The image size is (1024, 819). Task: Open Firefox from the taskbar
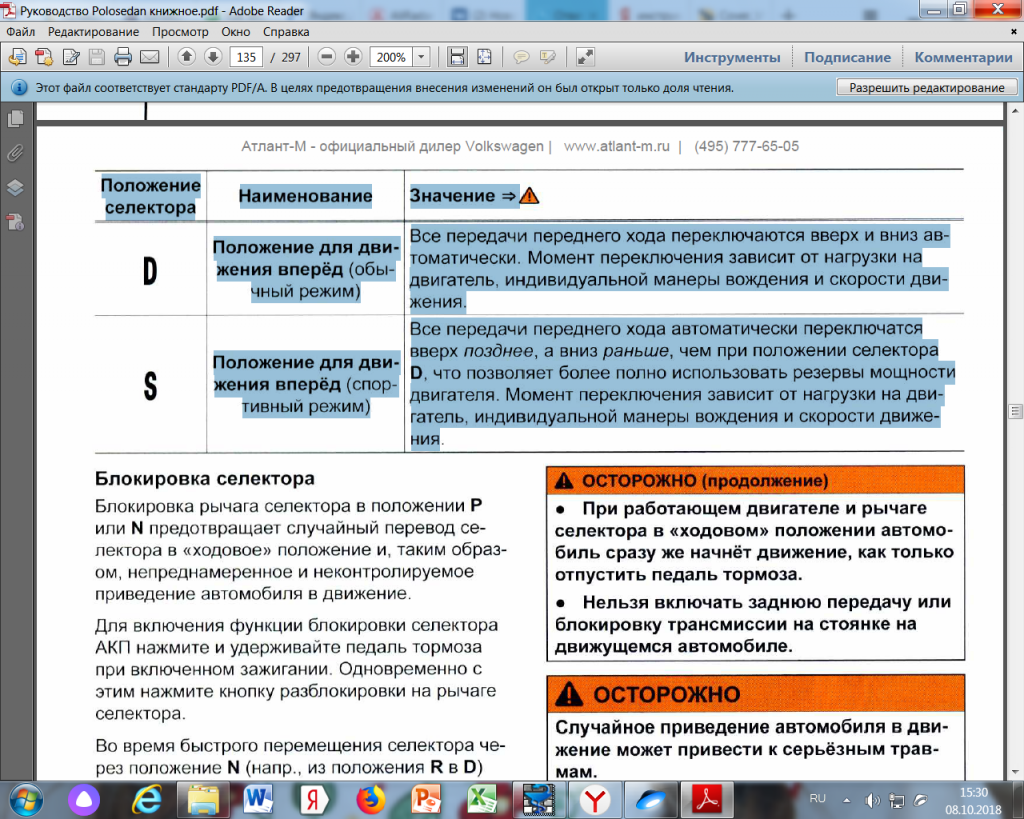(371, 799)
